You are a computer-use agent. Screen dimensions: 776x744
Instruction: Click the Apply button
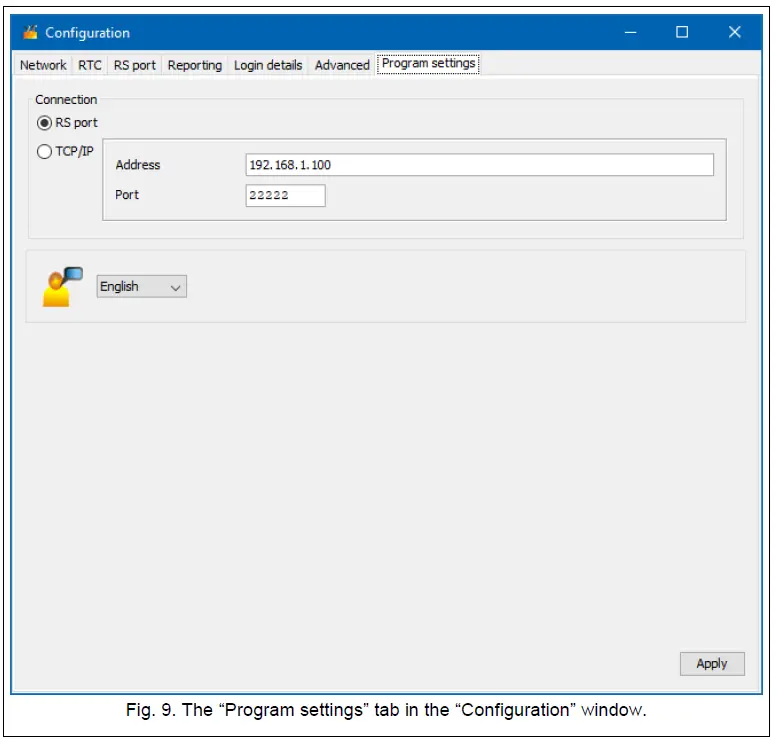click(712, 664)
